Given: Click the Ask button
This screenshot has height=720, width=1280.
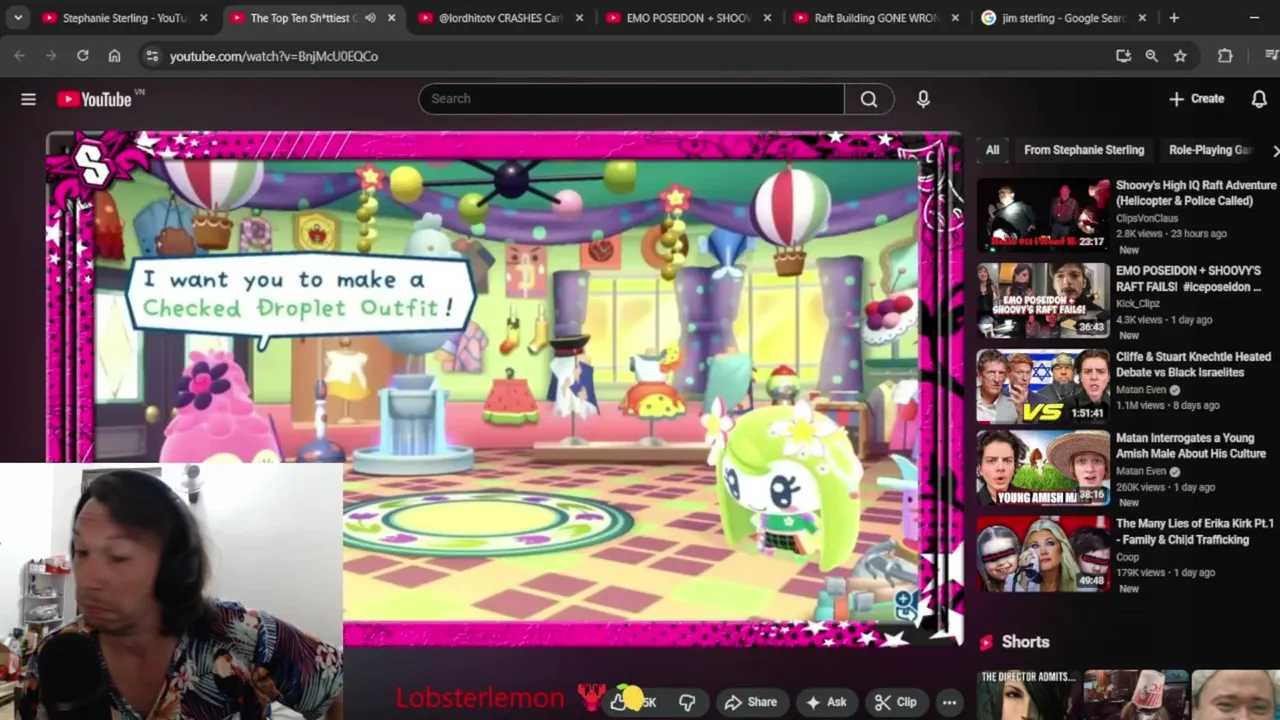Looking at the screenshot, I should tap(826, 702).
